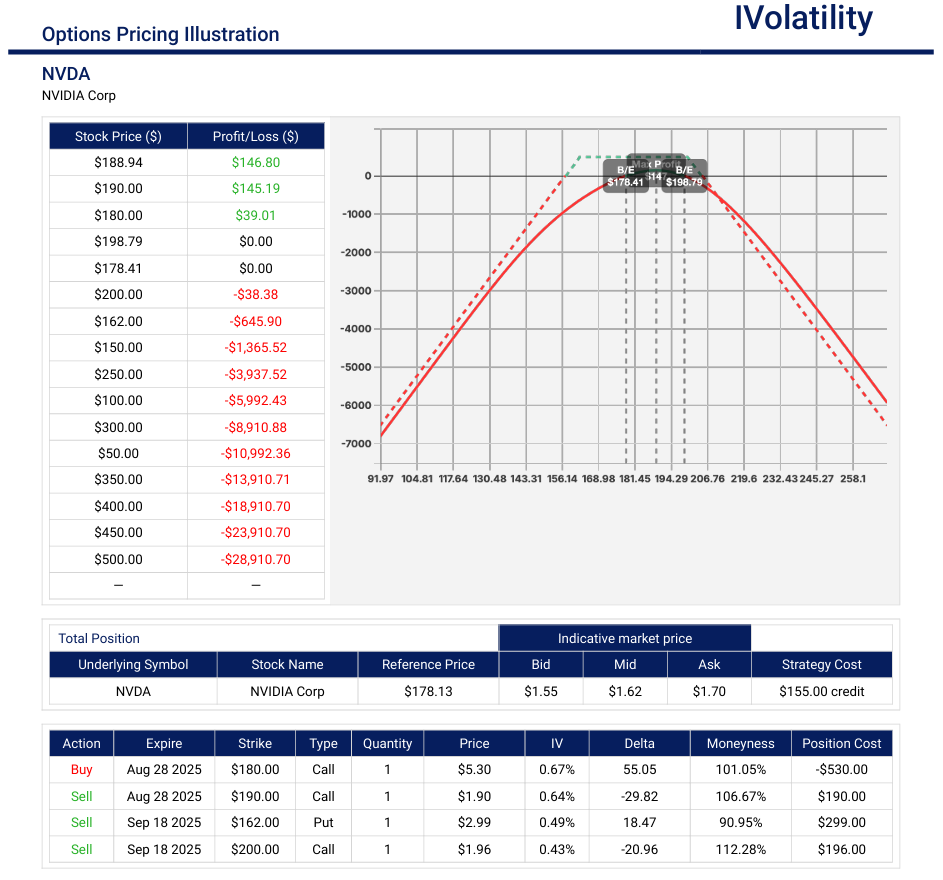Select the $5.30 option price

475,770
